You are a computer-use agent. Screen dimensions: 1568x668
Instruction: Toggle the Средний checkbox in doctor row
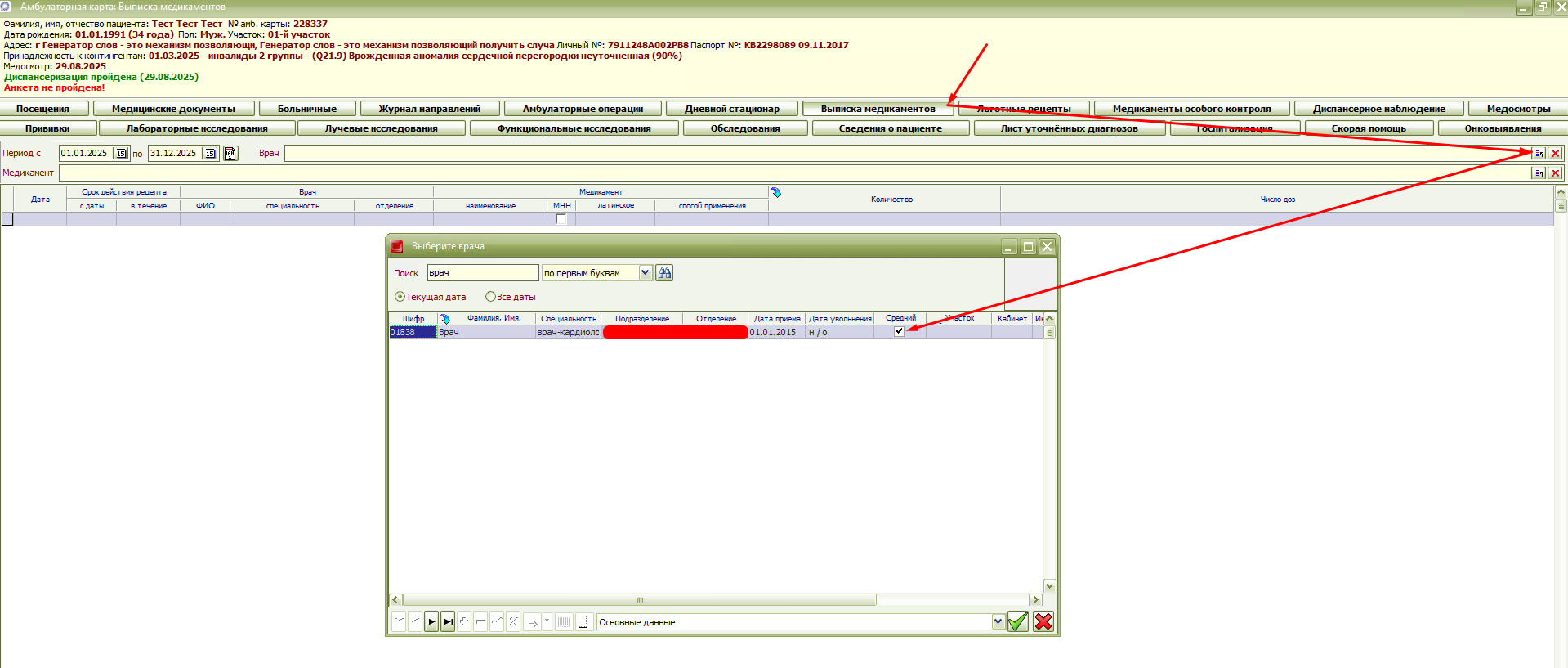click(899, 332)
